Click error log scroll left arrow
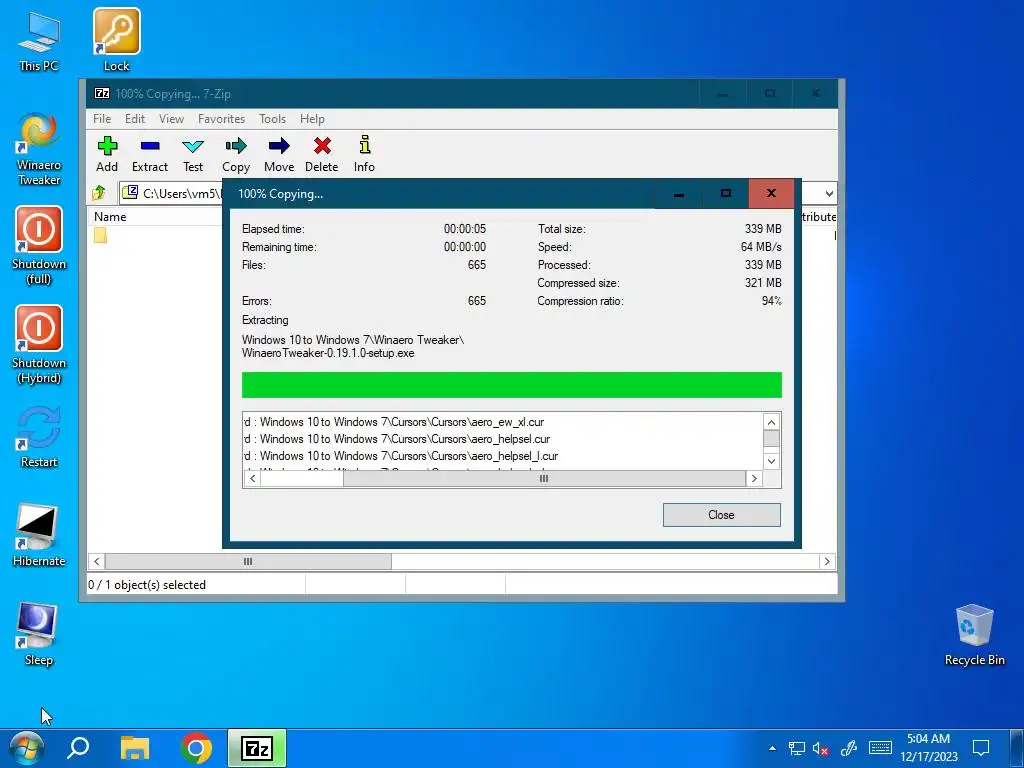Viewport: 1024px width, 768px height. (x=252, y=479)
